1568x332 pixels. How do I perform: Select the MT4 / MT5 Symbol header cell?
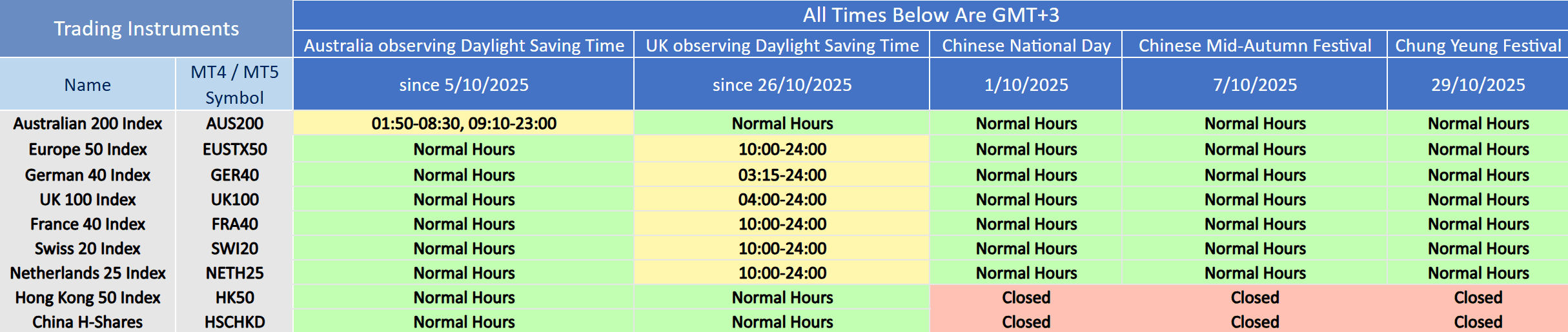pos(234,84)
